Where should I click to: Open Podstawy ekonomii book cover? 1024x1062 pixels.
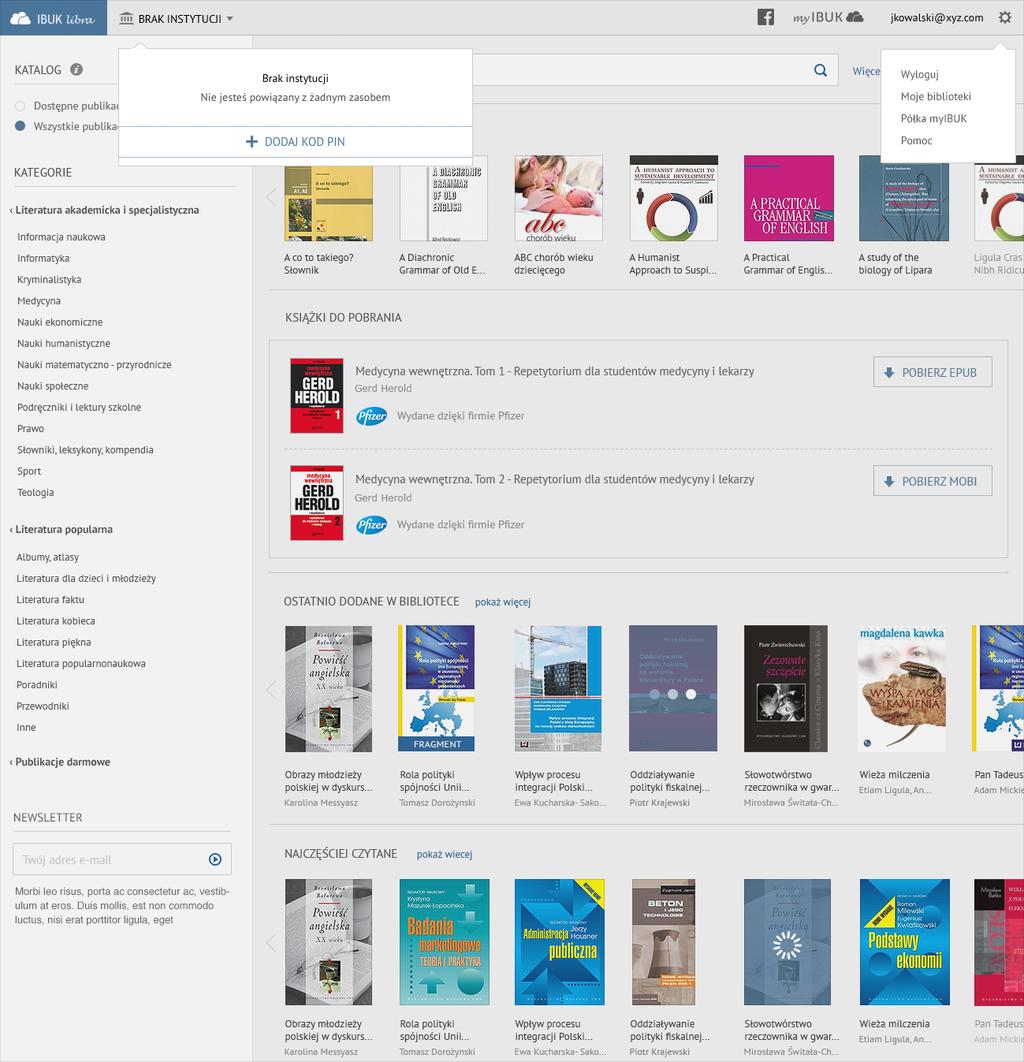[x=905, y=942]
